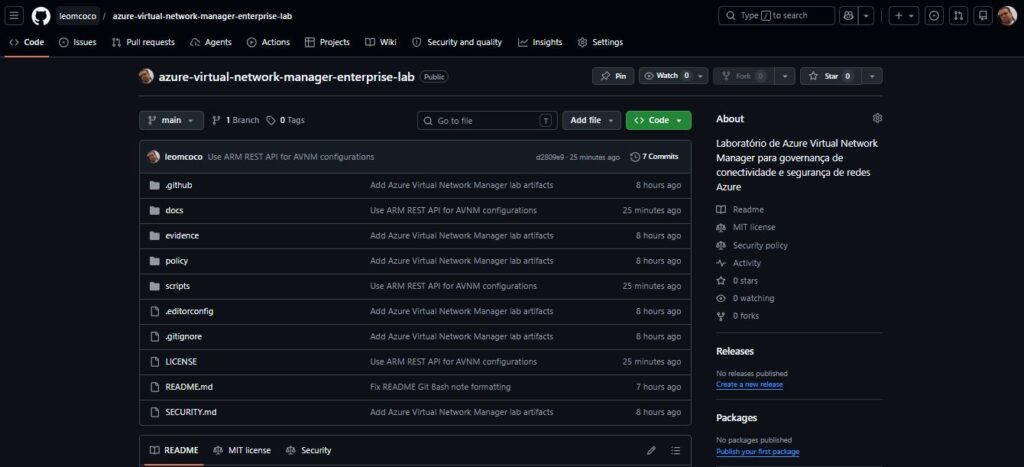Switch to the Issues tab
1024x467 pixels.
click(77, 42)
